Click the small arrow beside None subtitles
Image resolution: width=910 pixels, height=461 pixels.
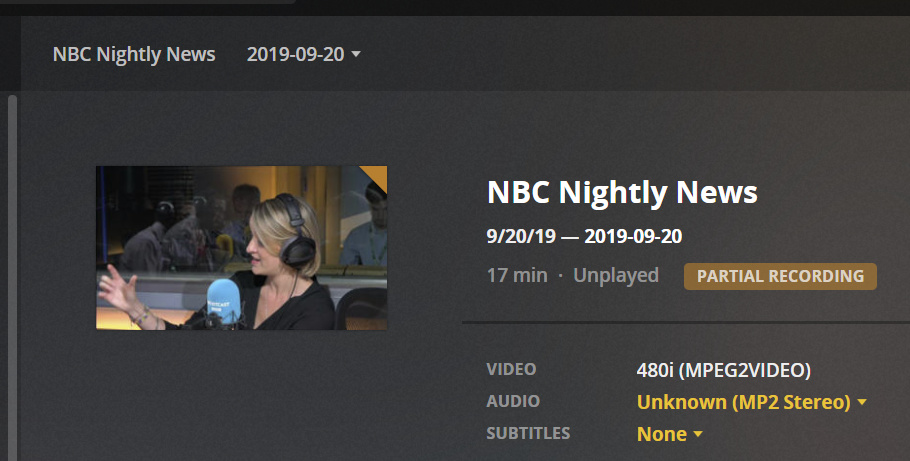point(698,434)
